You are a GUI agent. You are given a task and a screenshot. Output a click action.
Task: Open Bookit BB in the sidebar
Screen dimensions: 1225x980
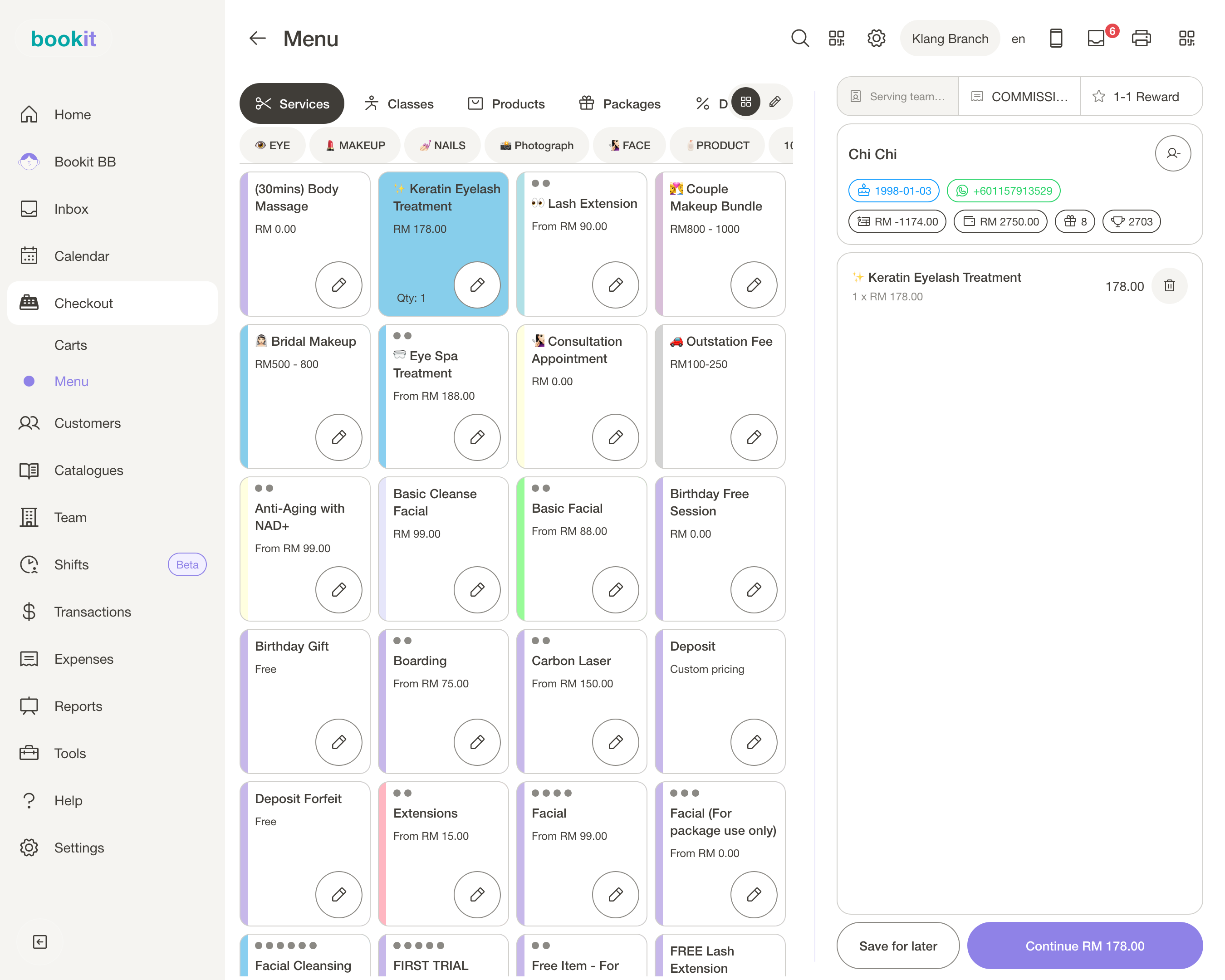point(113,162)
